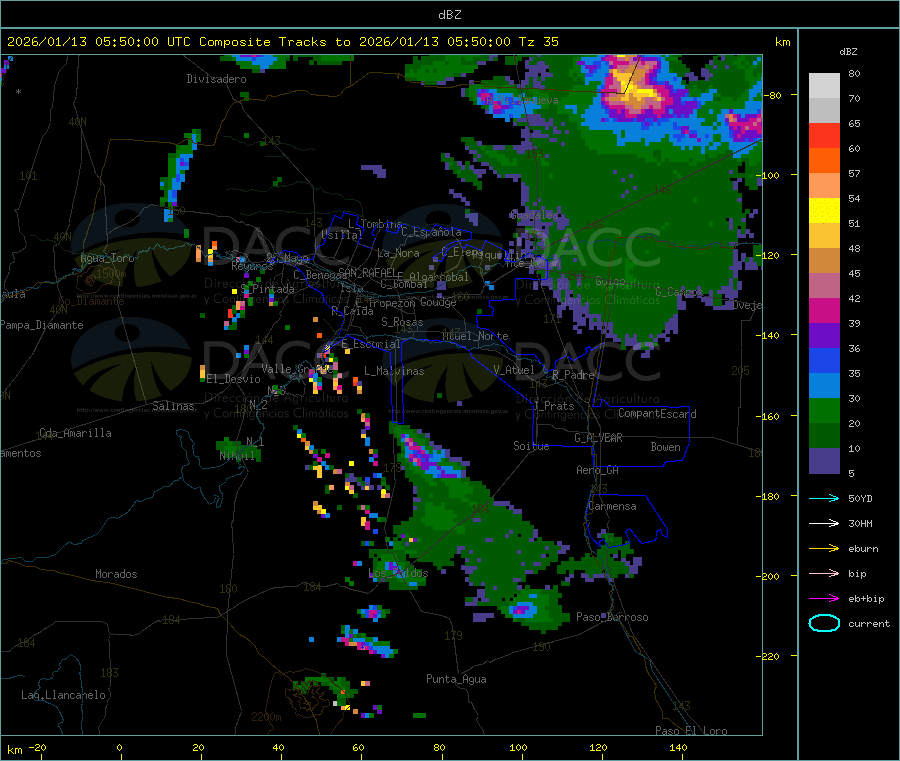Click the 'Carmensa' map label

(x=612, y=506)
